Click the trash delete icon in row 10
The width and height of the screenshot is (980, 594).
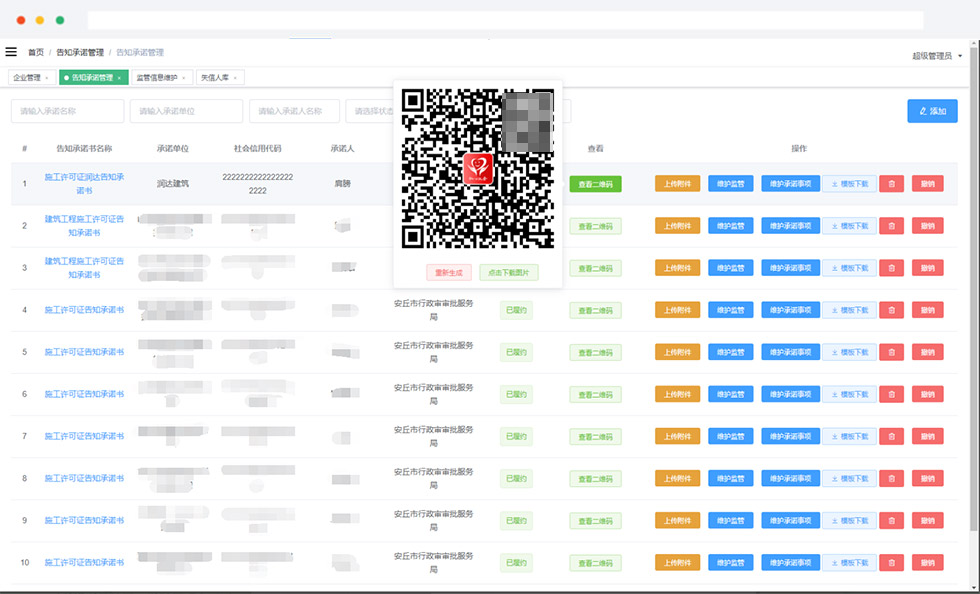[x=891, y=563]
